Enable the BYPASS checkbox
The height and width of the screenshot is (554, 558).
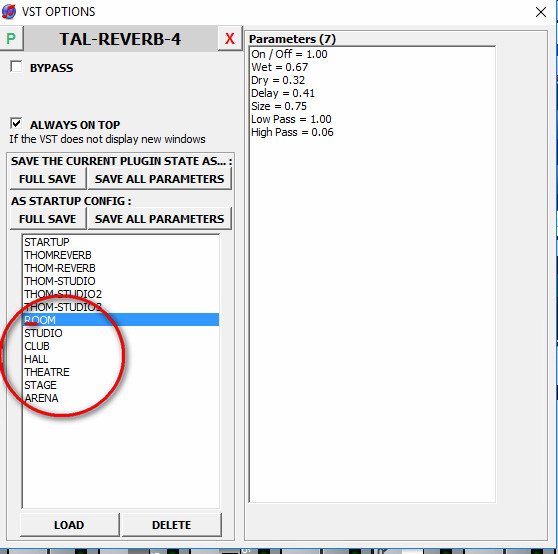coord(16,67)
